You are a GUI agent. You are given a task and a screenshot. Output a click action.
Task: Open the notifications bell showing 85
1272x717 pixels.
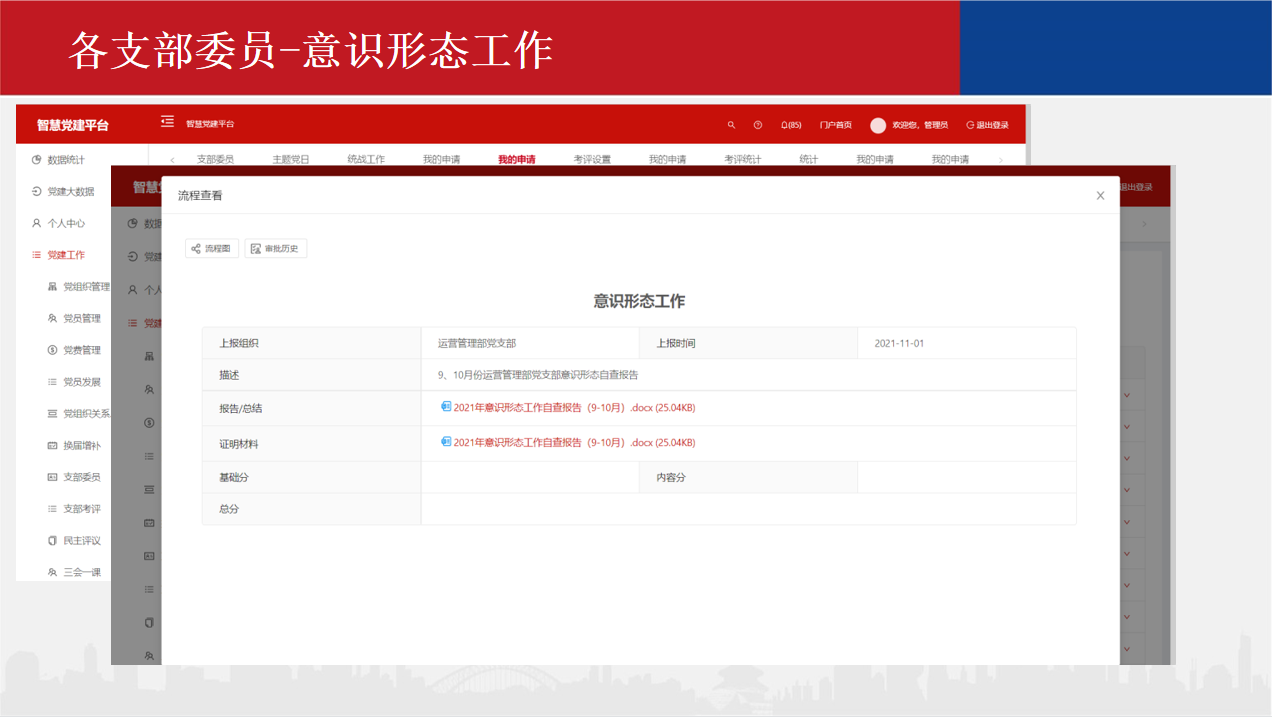(791, 125)
